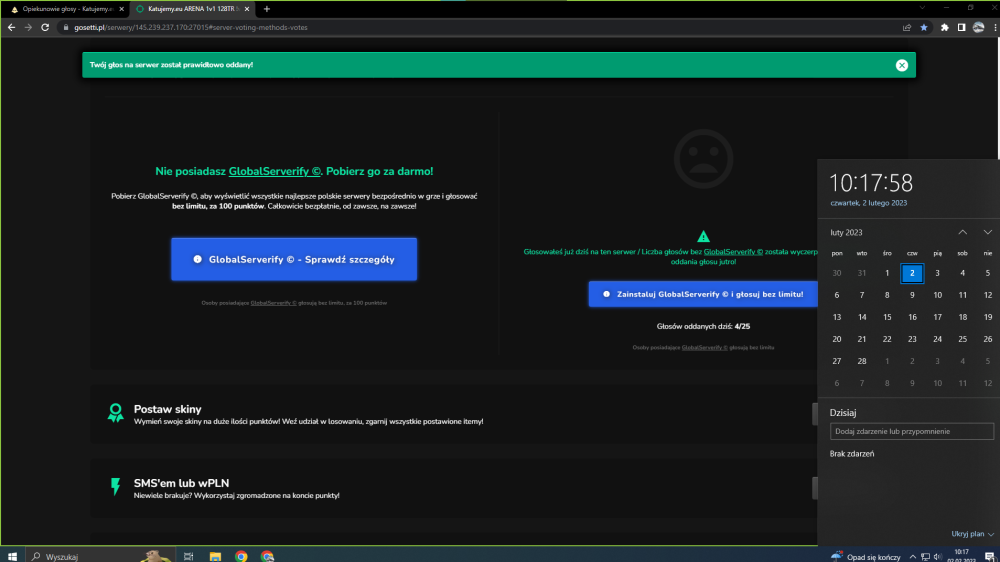The width and height of the screenshot is (1000, 562).
Task: Open the Chrome profile avatar
Action: pos(978,27)
